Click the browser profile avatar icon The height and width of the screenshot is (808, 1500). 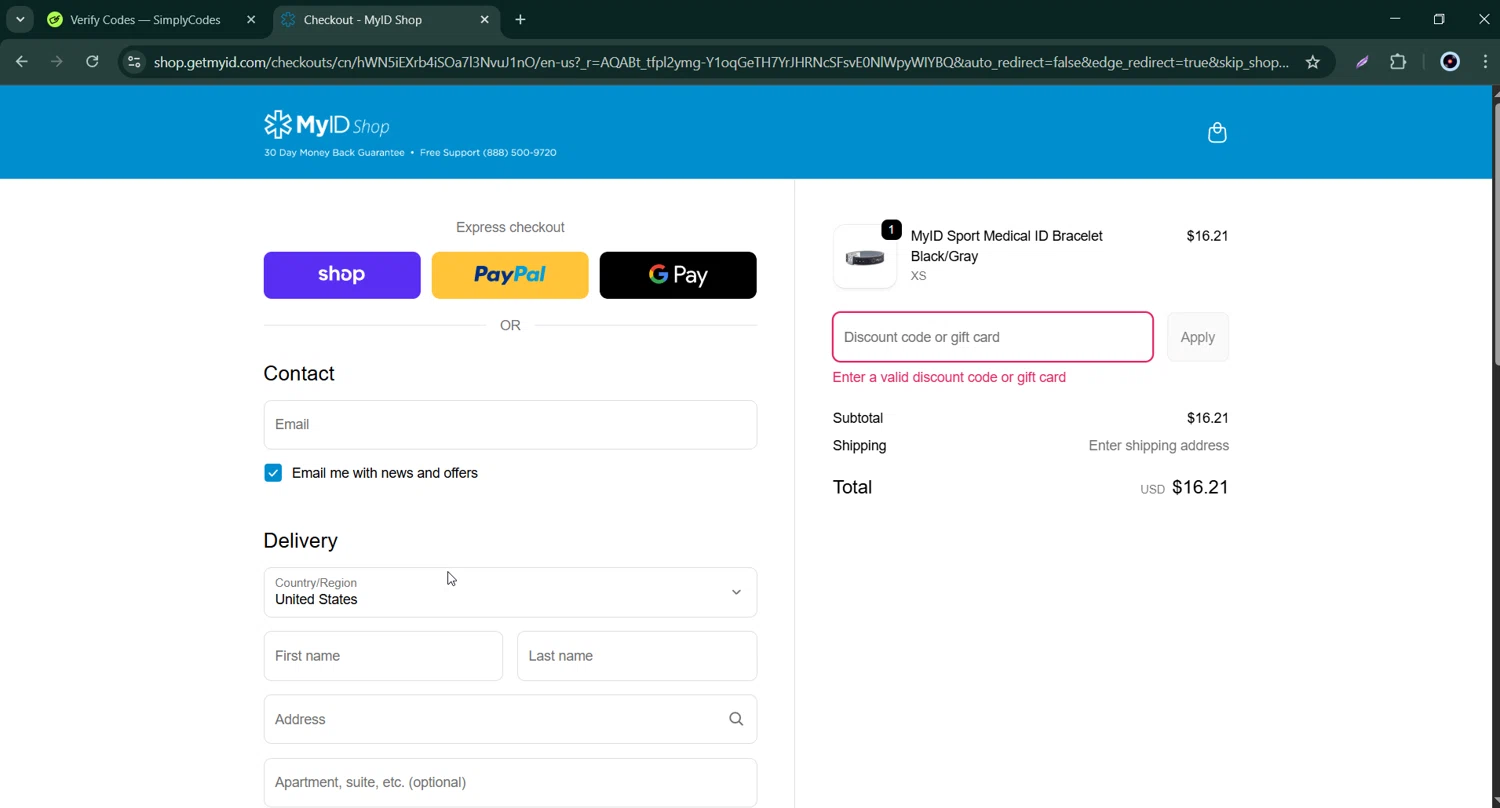coord(1450,62)
